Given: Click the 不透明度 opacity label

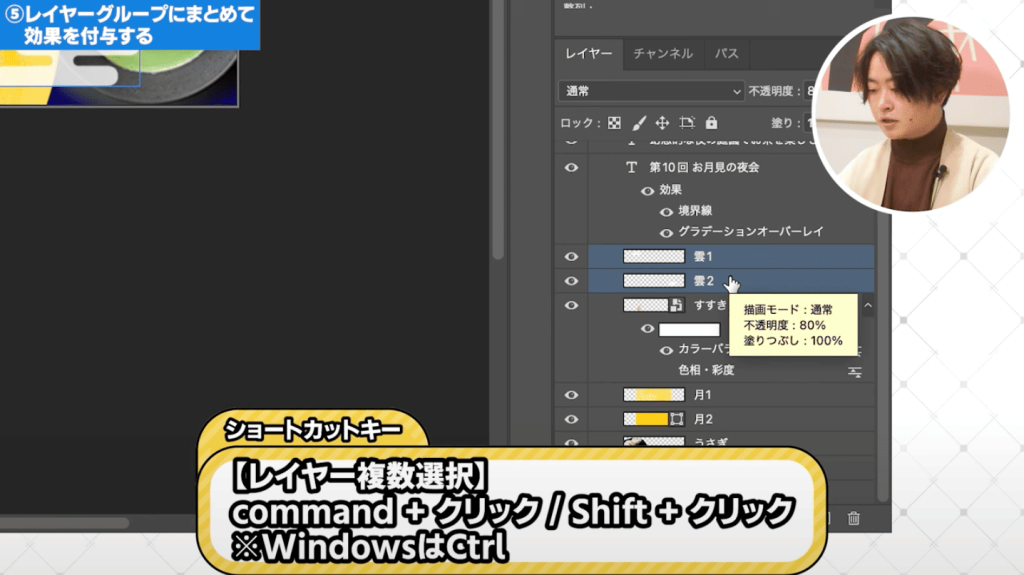Looking at the screenshot, I should [773, 91].
